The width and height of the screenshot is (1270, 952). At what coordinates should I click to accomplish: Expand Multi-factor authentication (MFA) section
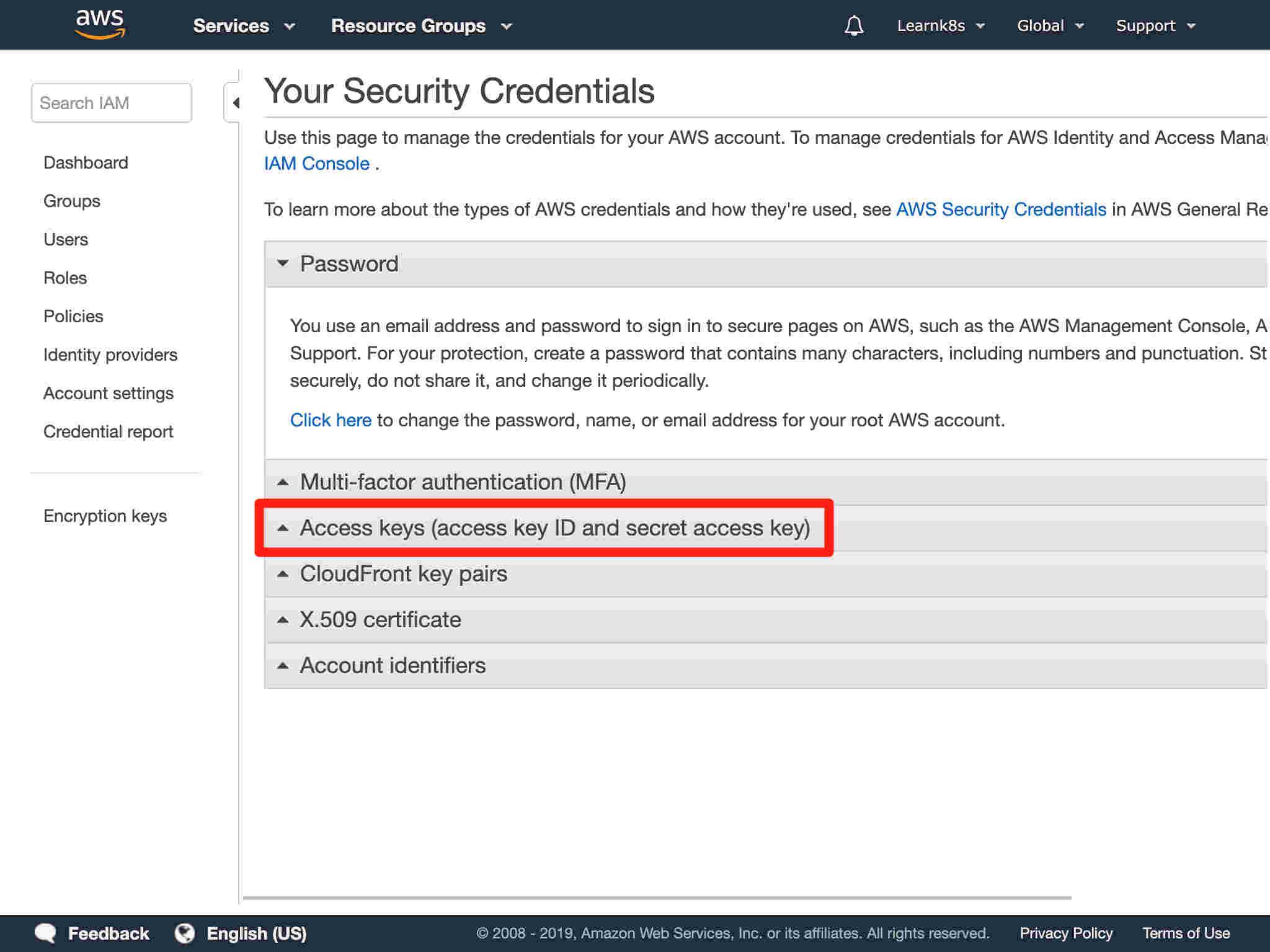pyautogui.click(x=766, y=482)
